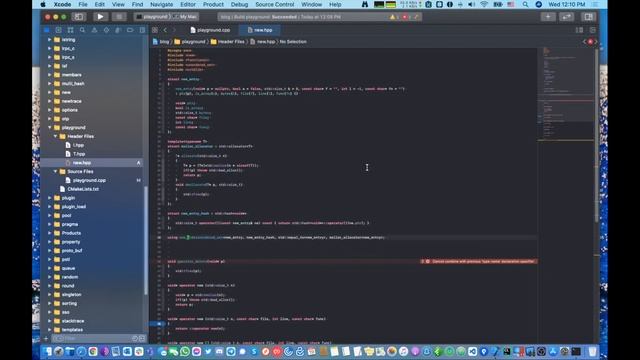Open the Symbol navigator

[70, 30]
